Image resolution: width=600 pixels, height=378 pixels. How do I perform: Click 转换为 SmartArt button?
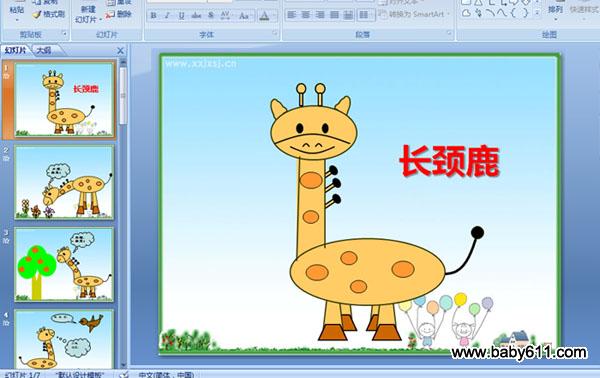pyautogui.click(x=412, y=14)
